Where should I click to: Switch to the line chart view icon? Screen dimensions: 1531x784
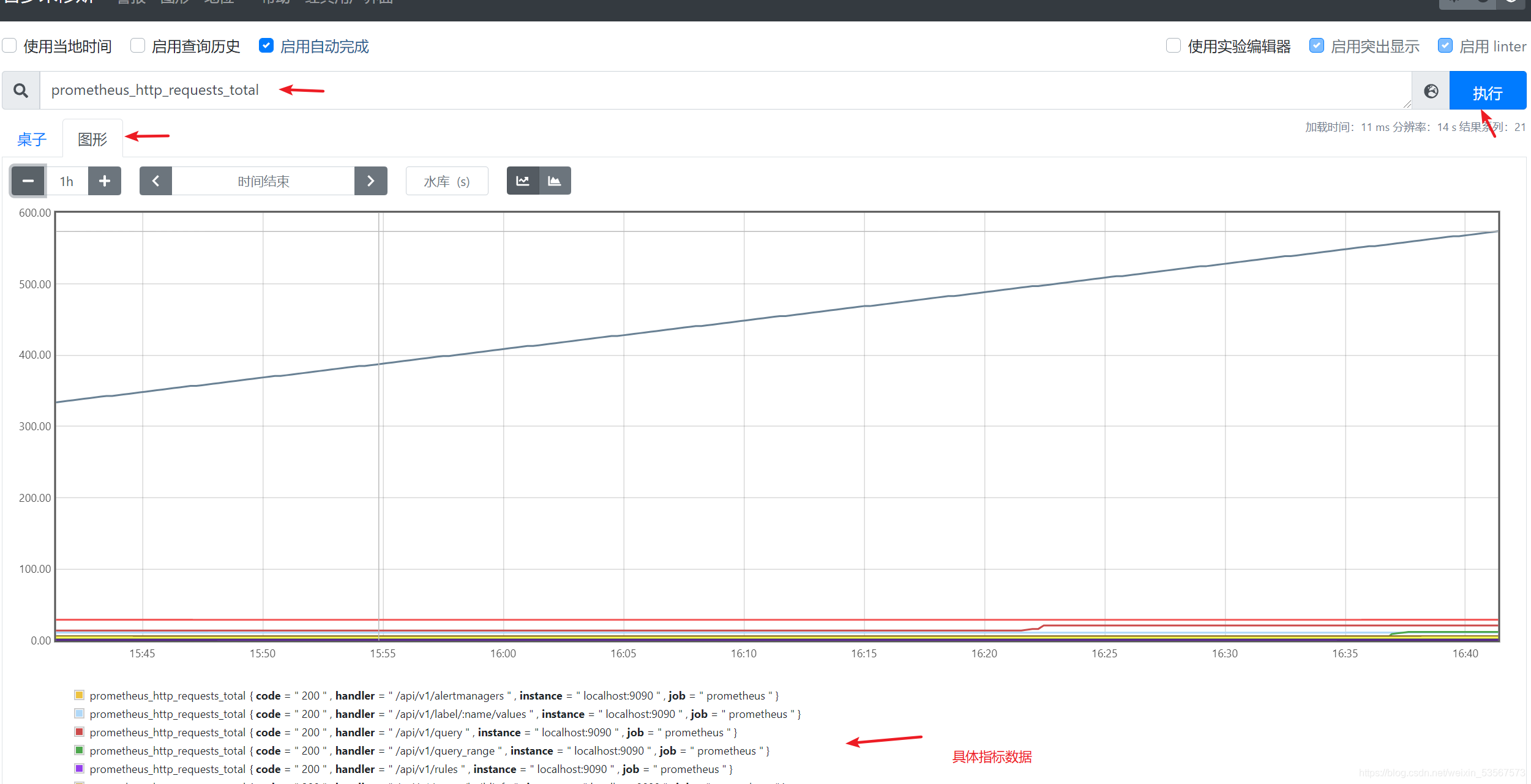click(523, 181)
